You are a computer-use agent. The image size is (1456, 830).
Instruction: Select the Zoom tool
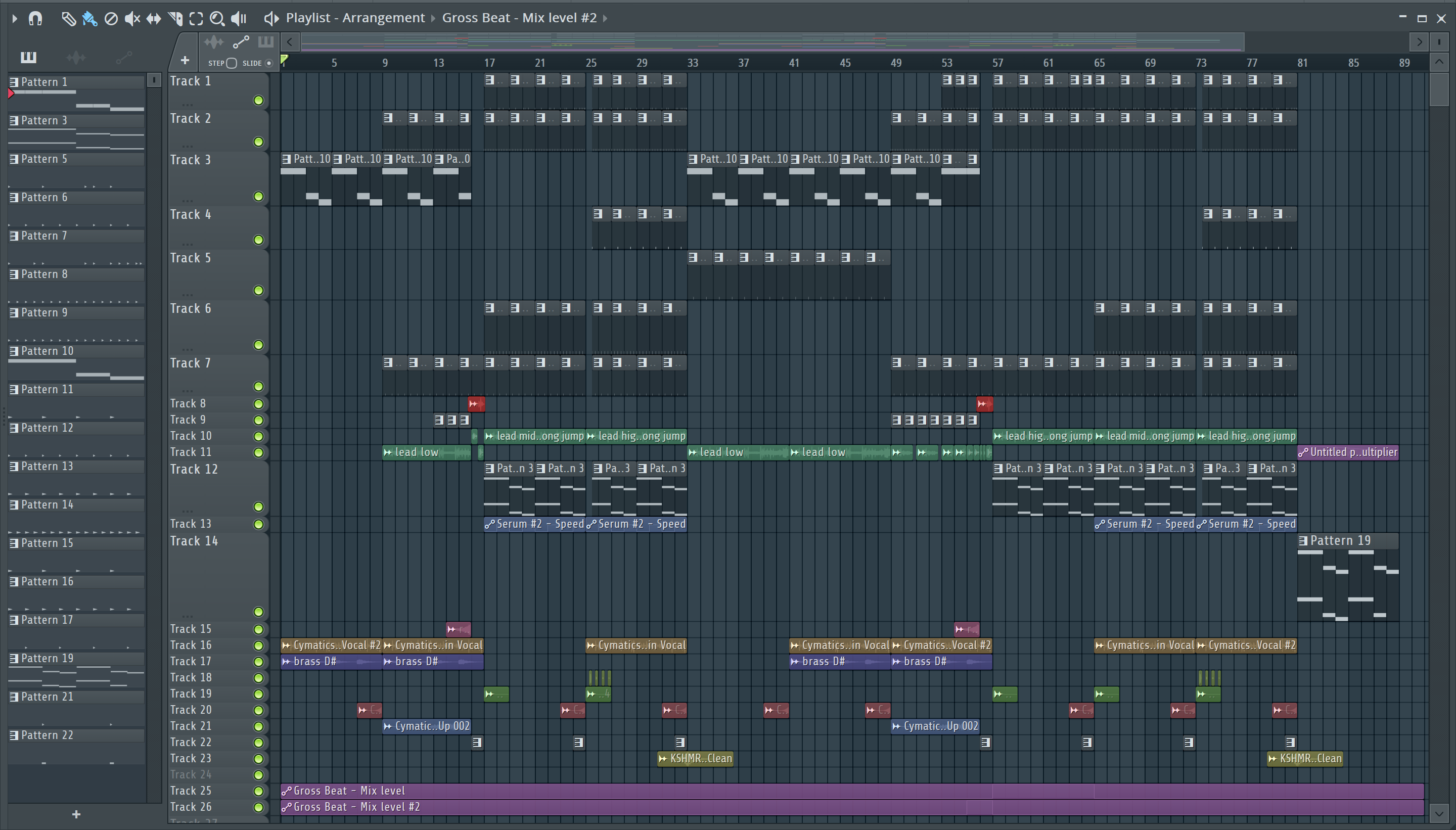click(x=217, y=18)
